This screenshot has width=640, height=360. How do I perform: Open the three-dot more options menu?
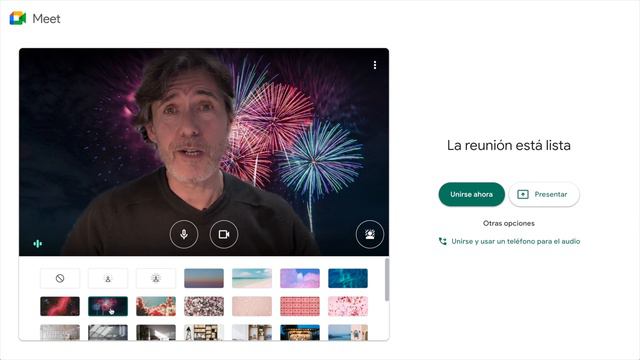coord(375,65)
